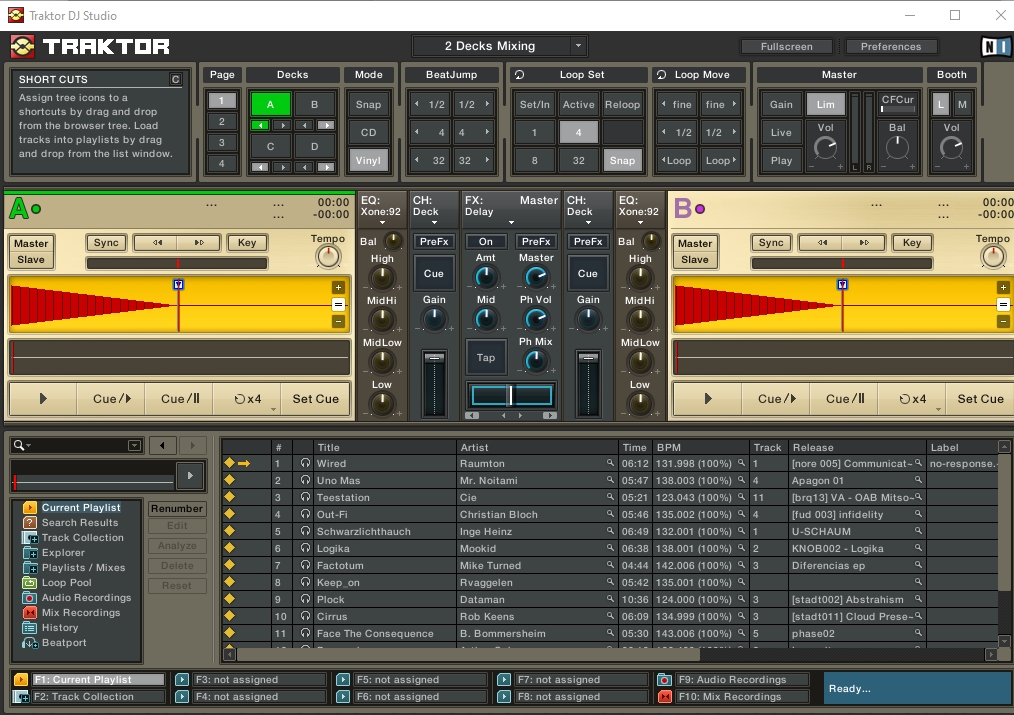Open the FX Delay effect selector dropdown

coord(511,223)
